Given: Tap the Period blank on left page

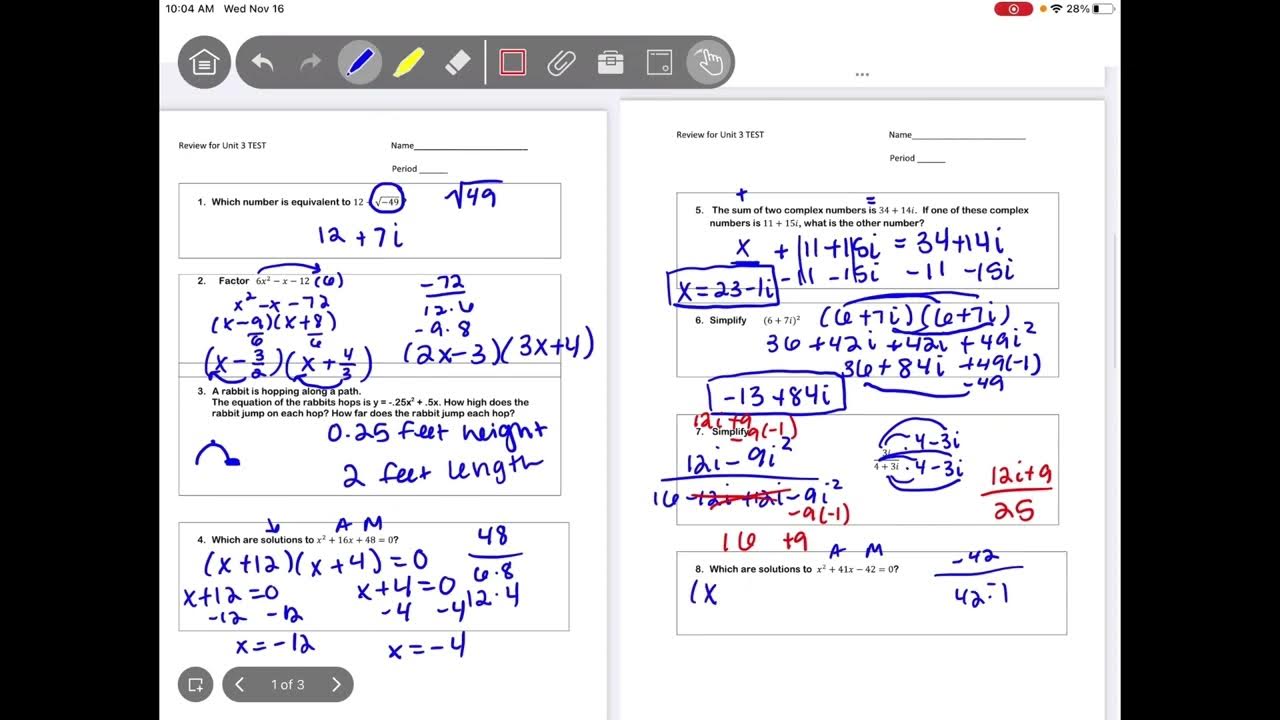Looking at the screenshot, I should pos(433,169).
